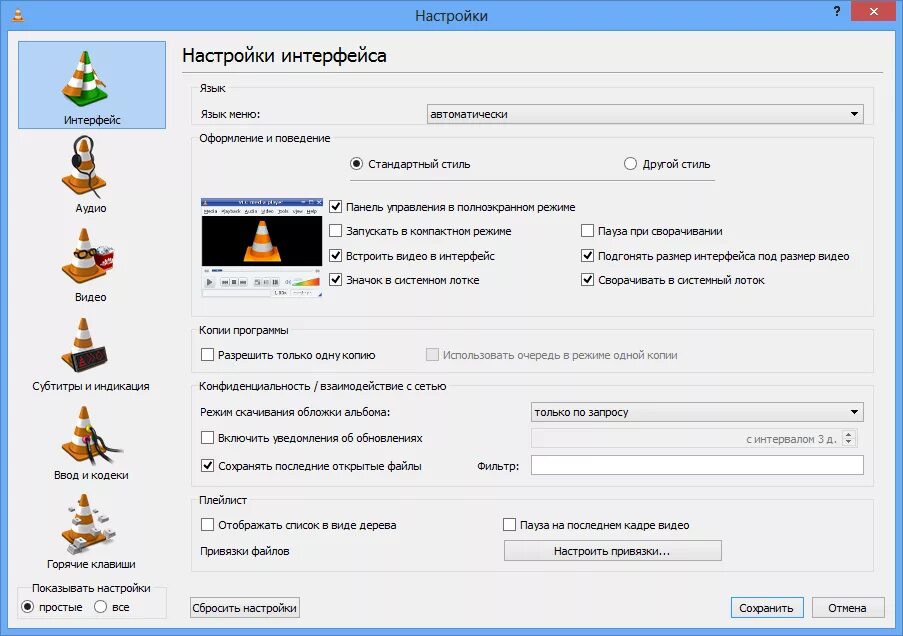Open Субтитры и индикация settings icon
This screenshot has height=636, width=903.
coord(85,345)
